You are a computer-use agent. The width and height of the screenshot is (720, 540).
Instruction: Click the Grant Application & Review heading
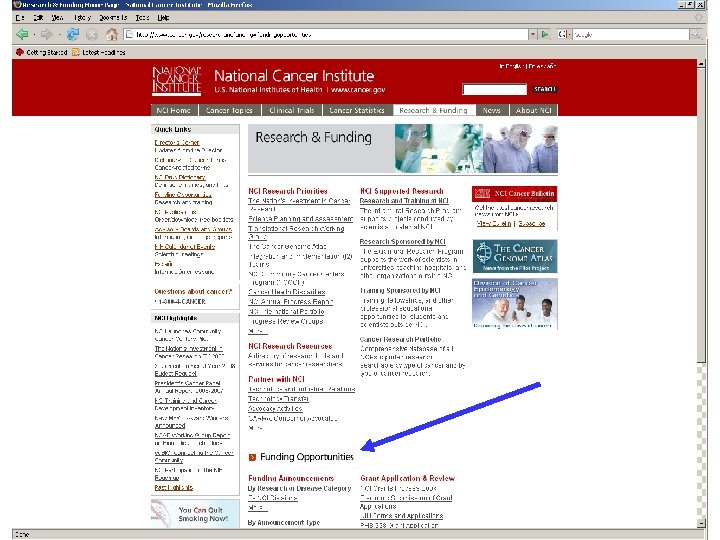[407, 478]
